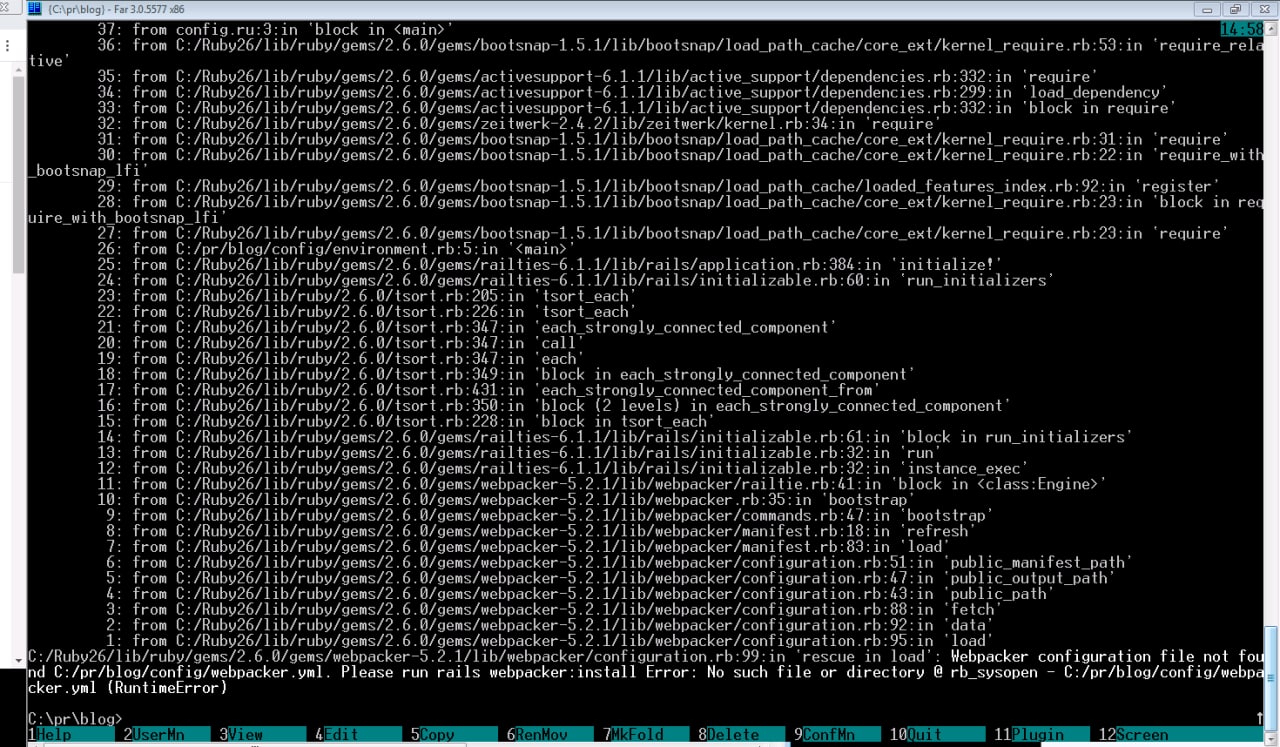Click the three-dot menu in the left window
The image size is (1280, 747).
(8, 45)
